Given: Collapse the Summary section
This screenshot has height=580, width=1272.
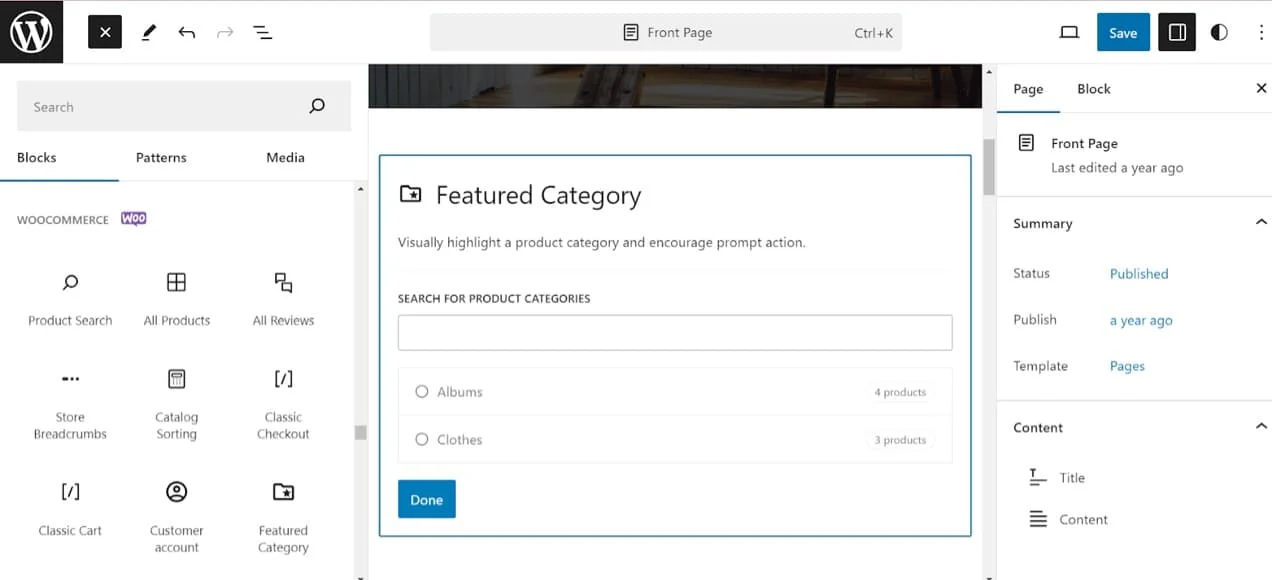Looking at the screenshot, I should pyautogui.click(x=1260, y=223).
